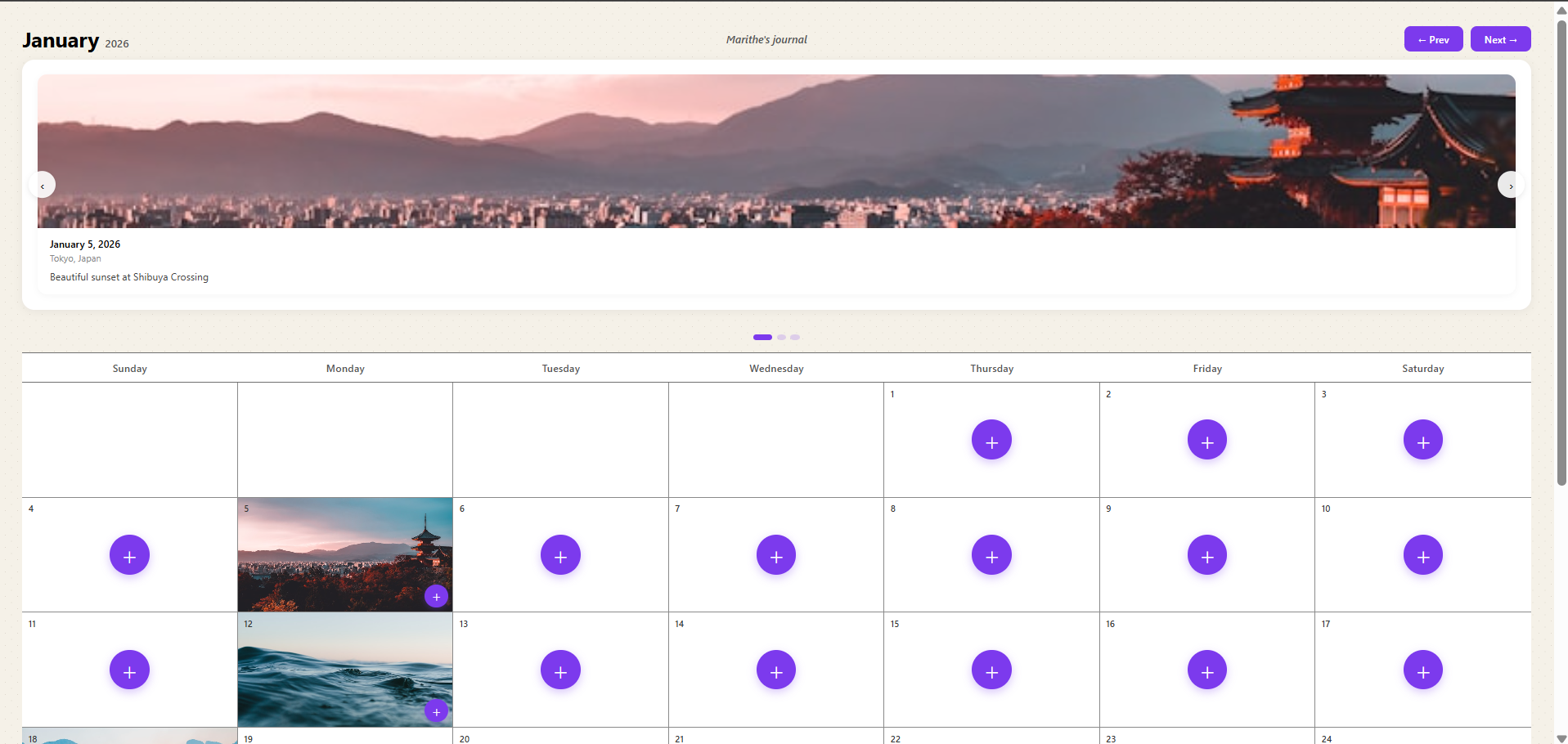Screen dimensions: 1568x744
Task: Select the first carousel indicator dot
Action: coord(762,337)
